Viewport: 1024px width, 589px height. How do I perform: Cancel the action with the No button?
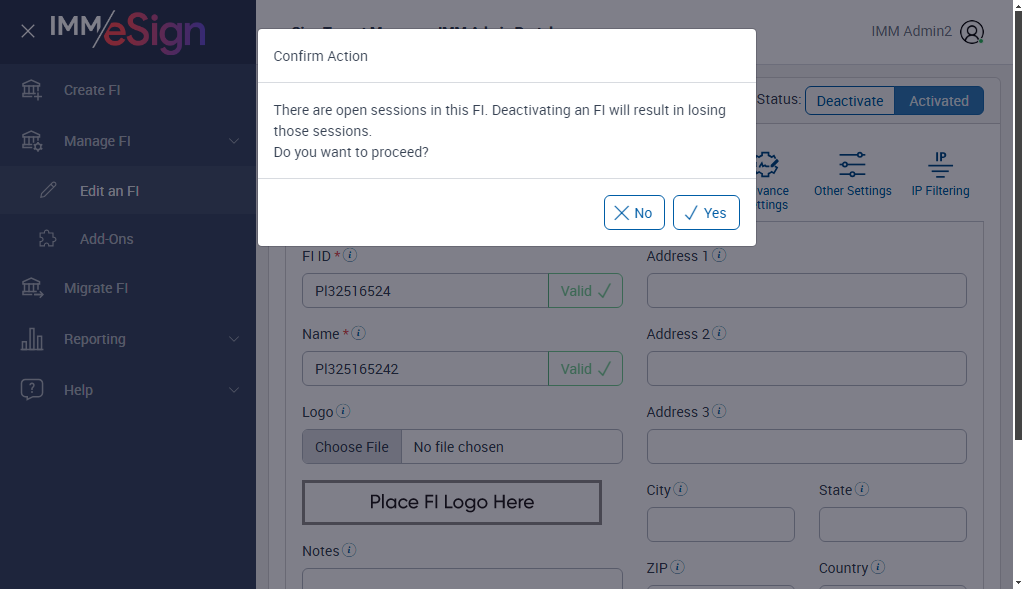(634, 213)
